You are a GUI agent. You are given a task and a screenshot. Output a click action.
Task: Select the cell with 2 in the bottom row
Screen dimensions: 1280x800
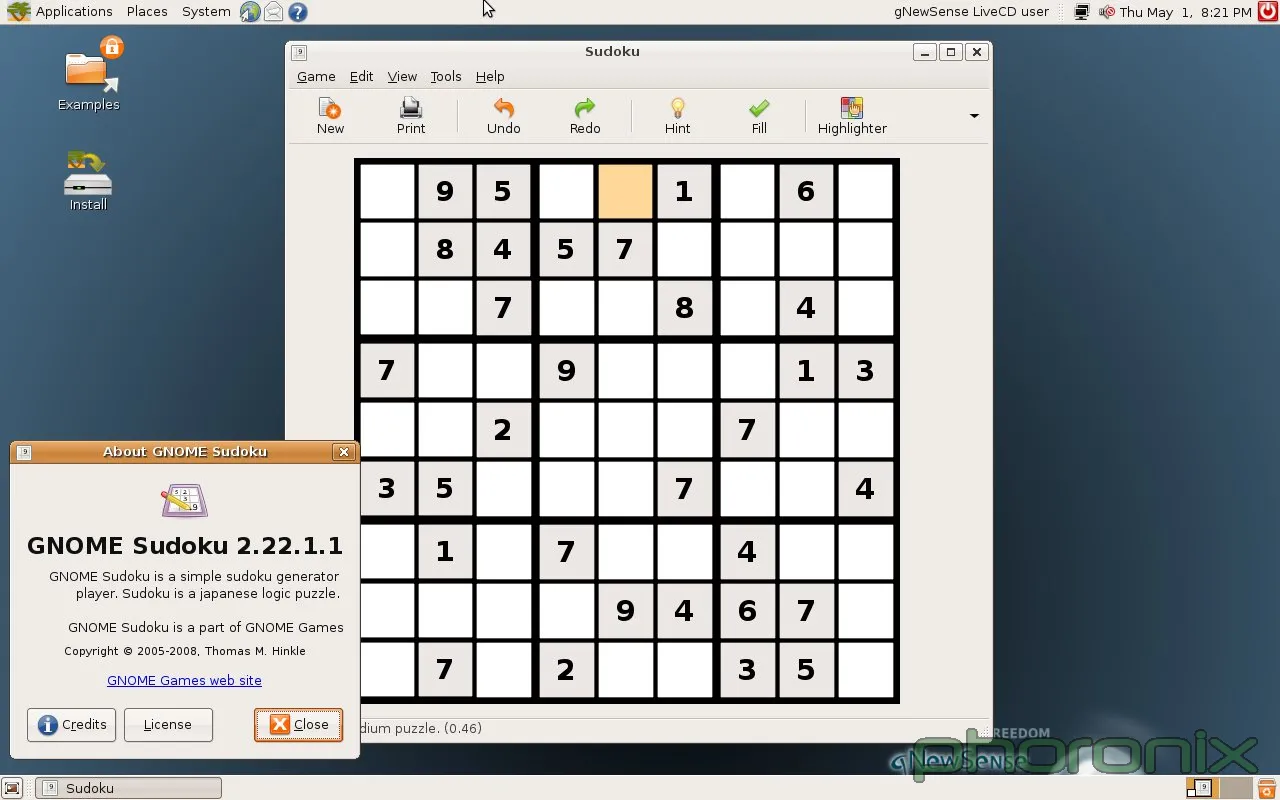pos(566,669)
